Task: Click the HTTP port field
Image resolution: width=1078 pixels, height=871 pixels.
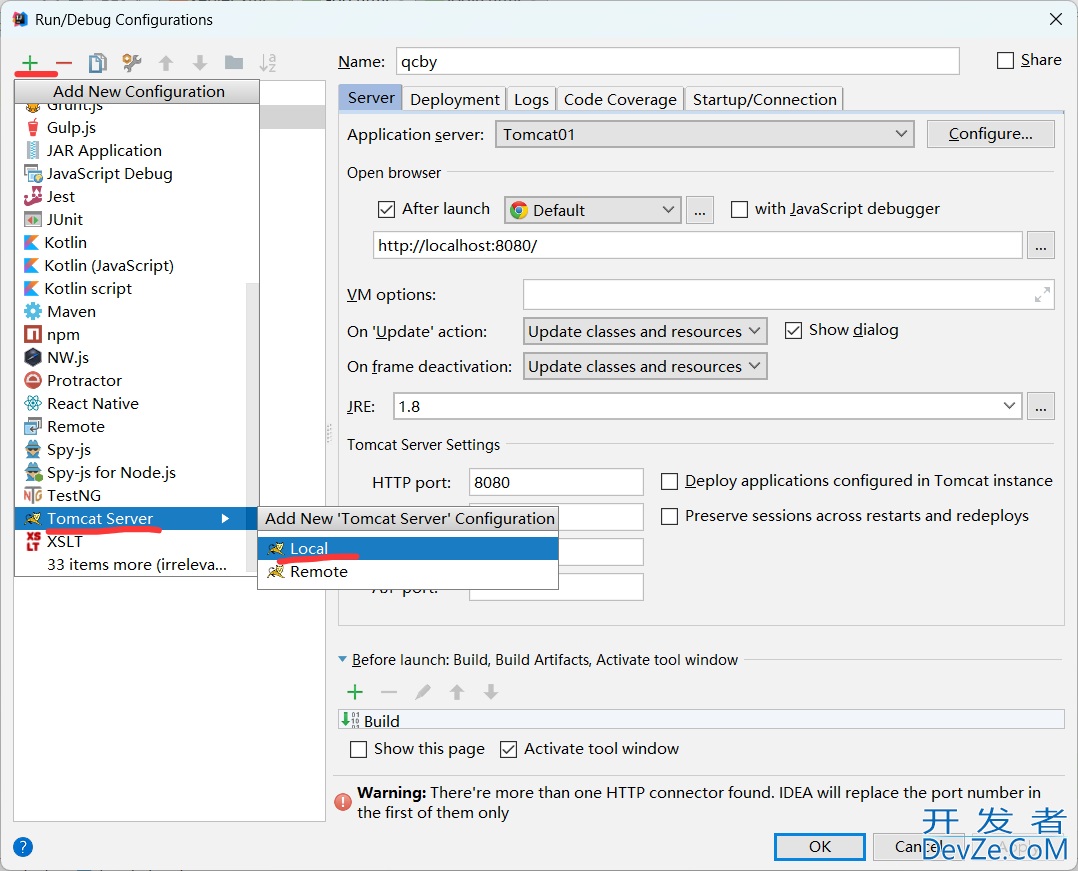Action: 556,482
